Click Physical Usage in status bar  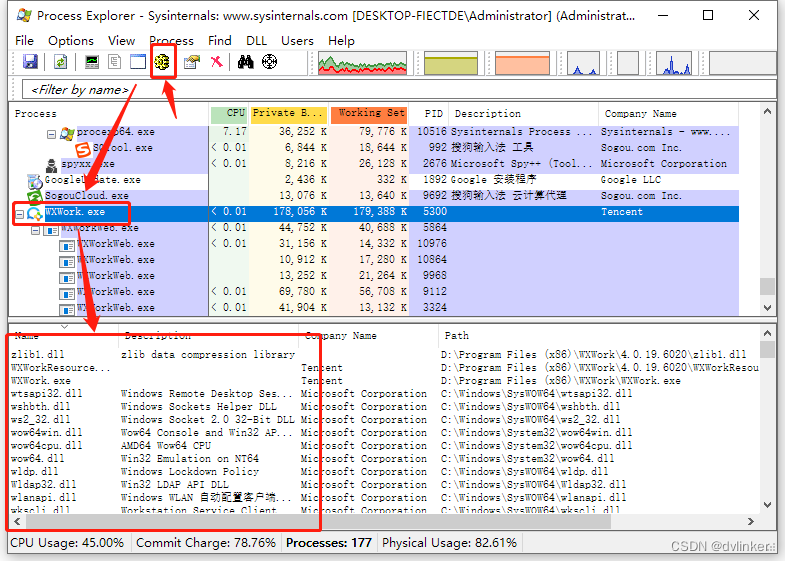pos(449,543)
